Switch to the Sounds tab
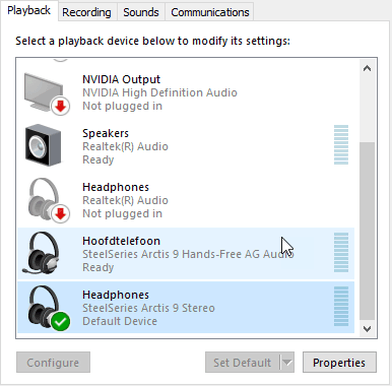 pos(141,12)
